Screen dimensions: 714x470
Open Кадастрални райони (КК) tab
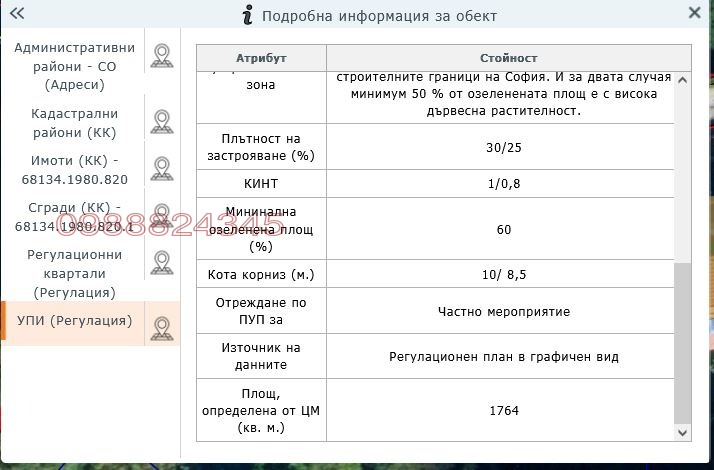point(75,123)
